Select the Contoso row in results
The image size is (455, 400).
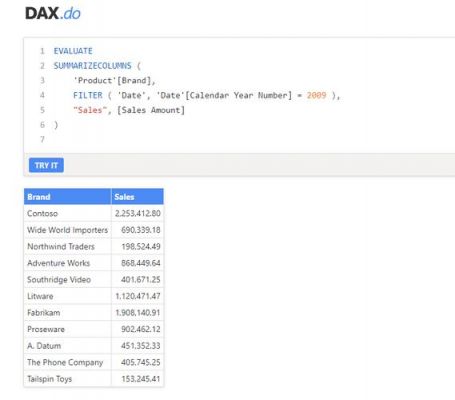pyautogui.click(x=94, y=213)
